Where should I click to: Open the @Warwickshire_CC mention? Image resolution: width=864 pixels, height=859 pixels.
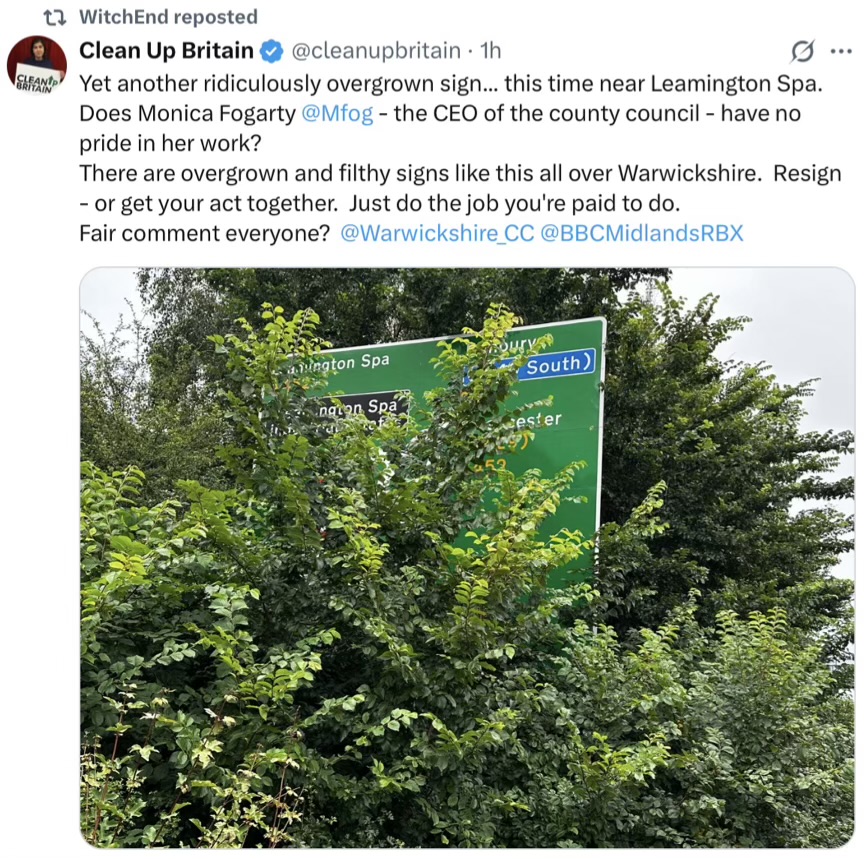pos(438,233)
